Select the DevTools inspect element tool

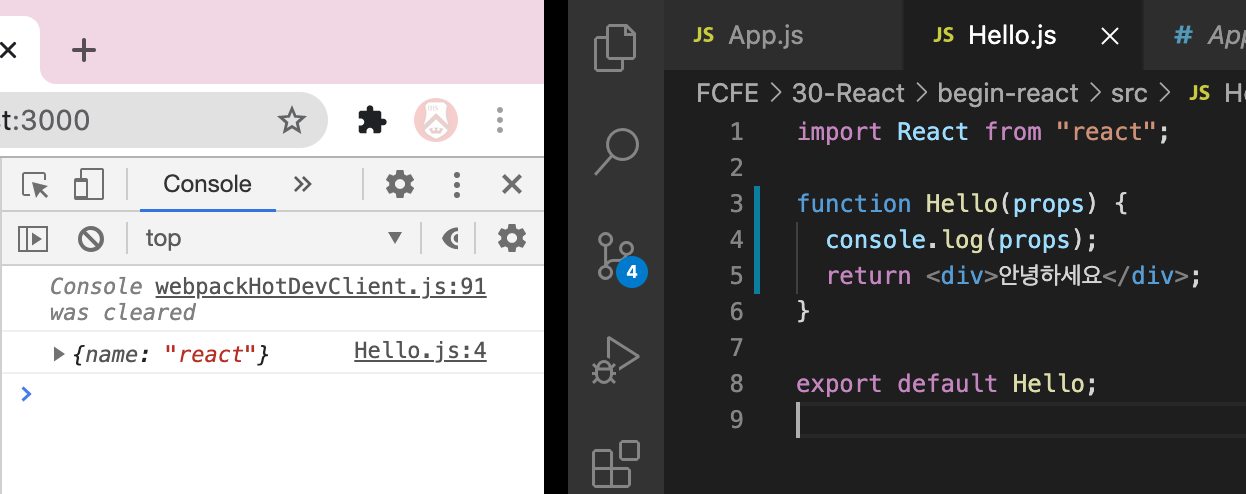(x=35, y=185)
